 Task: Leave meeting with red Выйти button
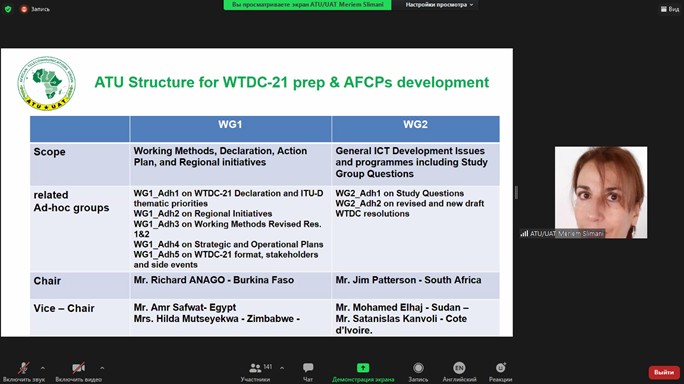[663, 372]
